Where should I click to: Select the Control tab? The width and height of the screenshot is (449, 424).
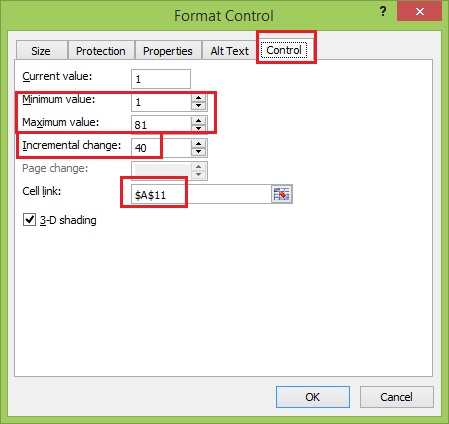[x=284, y=50]
